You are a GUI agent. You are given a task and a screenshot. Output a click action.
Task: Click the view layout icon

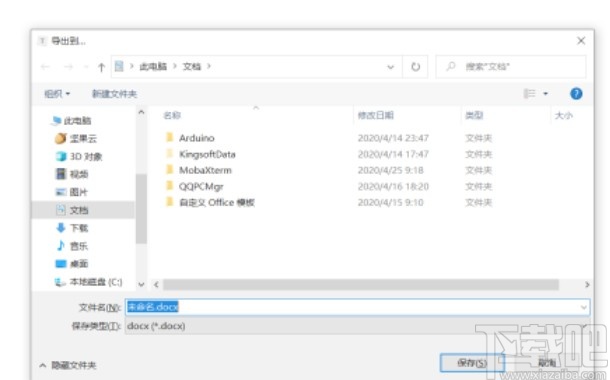[x=529, y=93]
